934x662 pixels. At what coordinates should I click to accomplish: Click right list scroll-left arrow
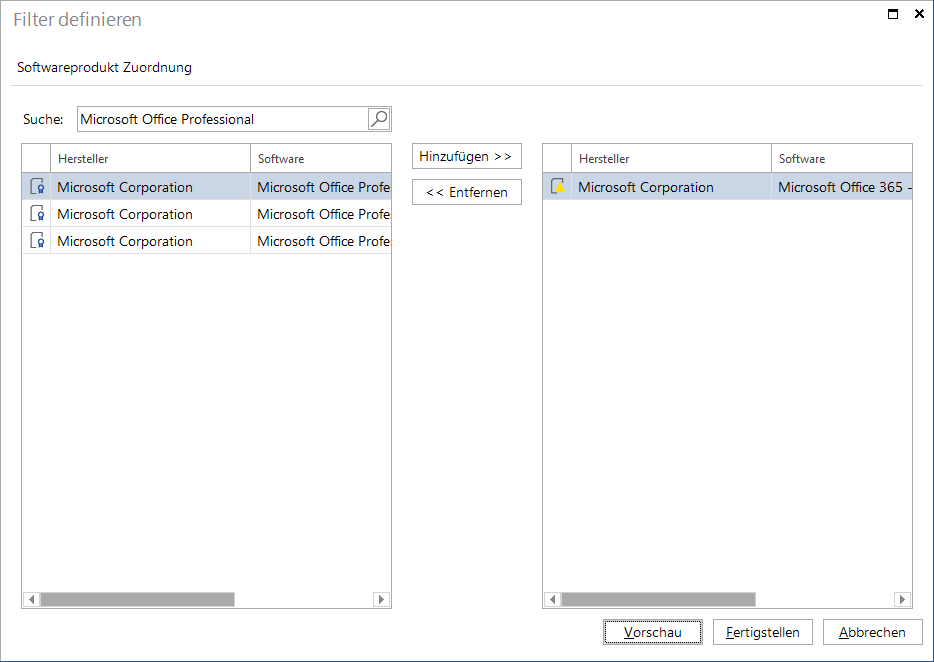[x=553, y=599]
